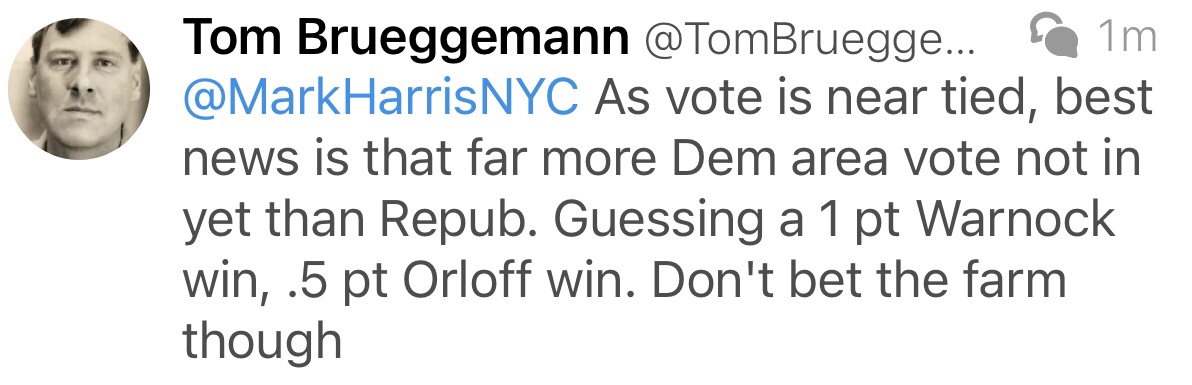The height and width of the screenshot is (385, 1192).
Task: Open Tom Brueggemann's profile photo
Action: [x=78, y=89]
